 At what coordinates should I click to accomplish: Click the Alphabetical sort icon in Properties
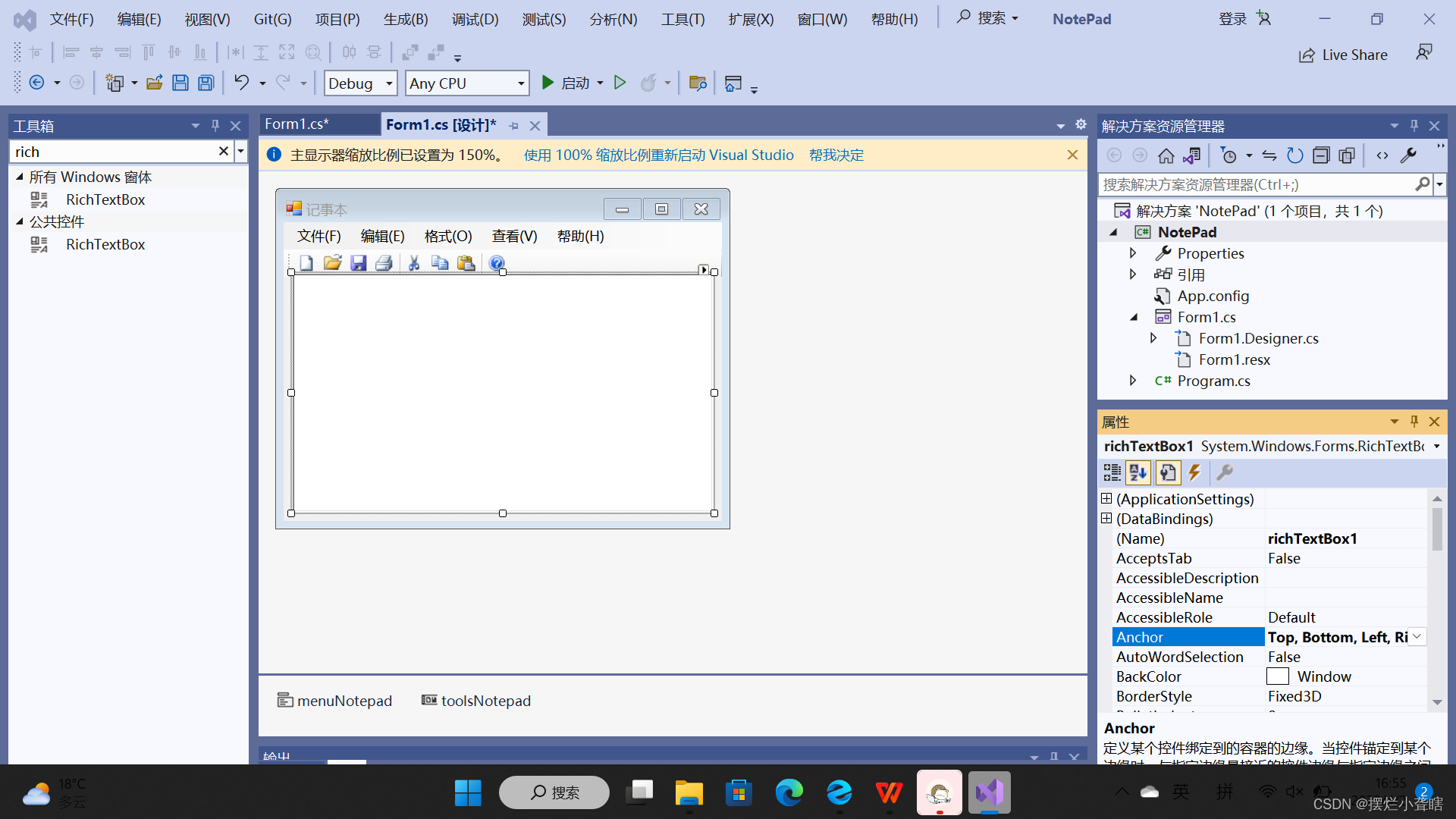[1138, 473]
